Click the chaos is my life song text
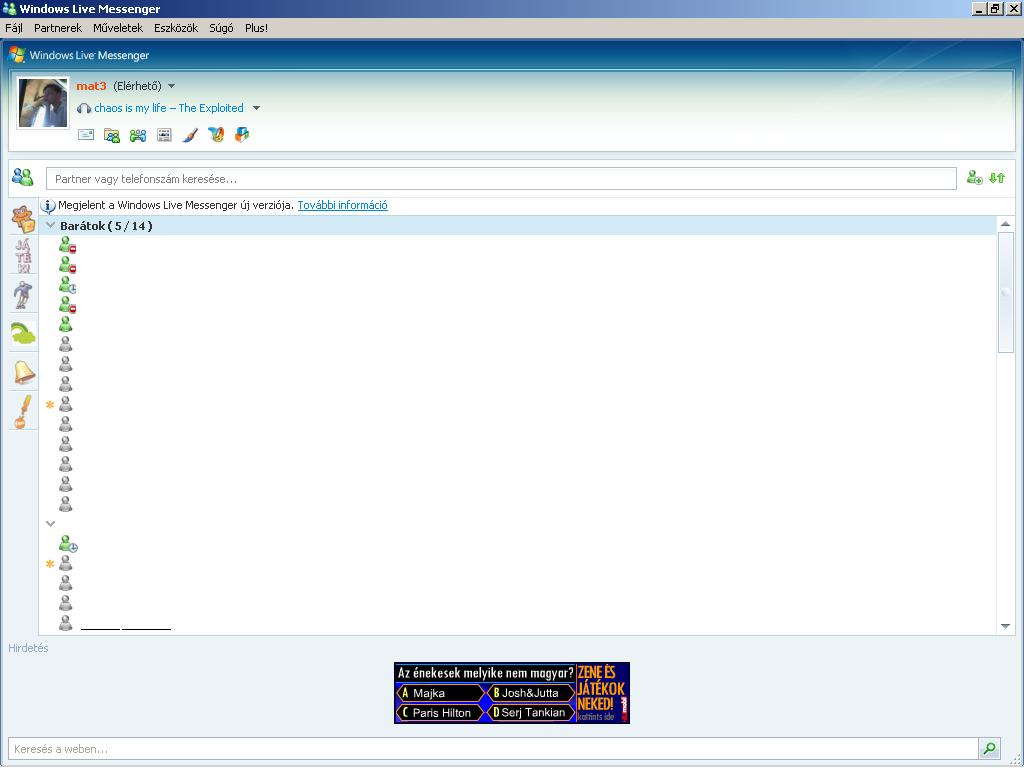Viewport: 1024px width, 768px height. pyautogui.click(x=169, y=108)
